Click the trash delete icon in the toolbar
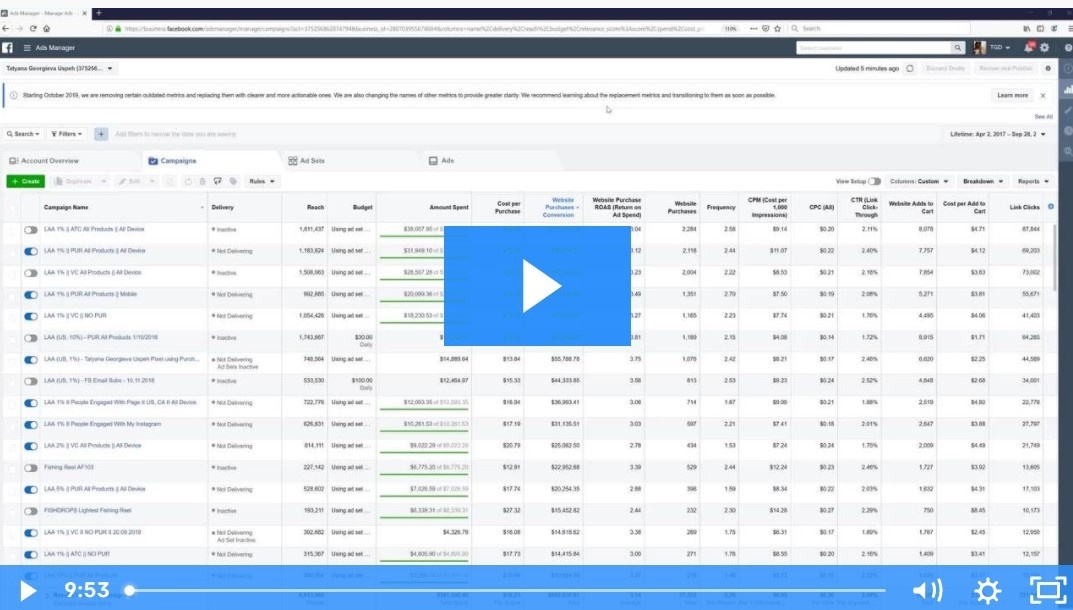Screen dimensions: 1073x610 pyautogui.click(x=203, y=181)
